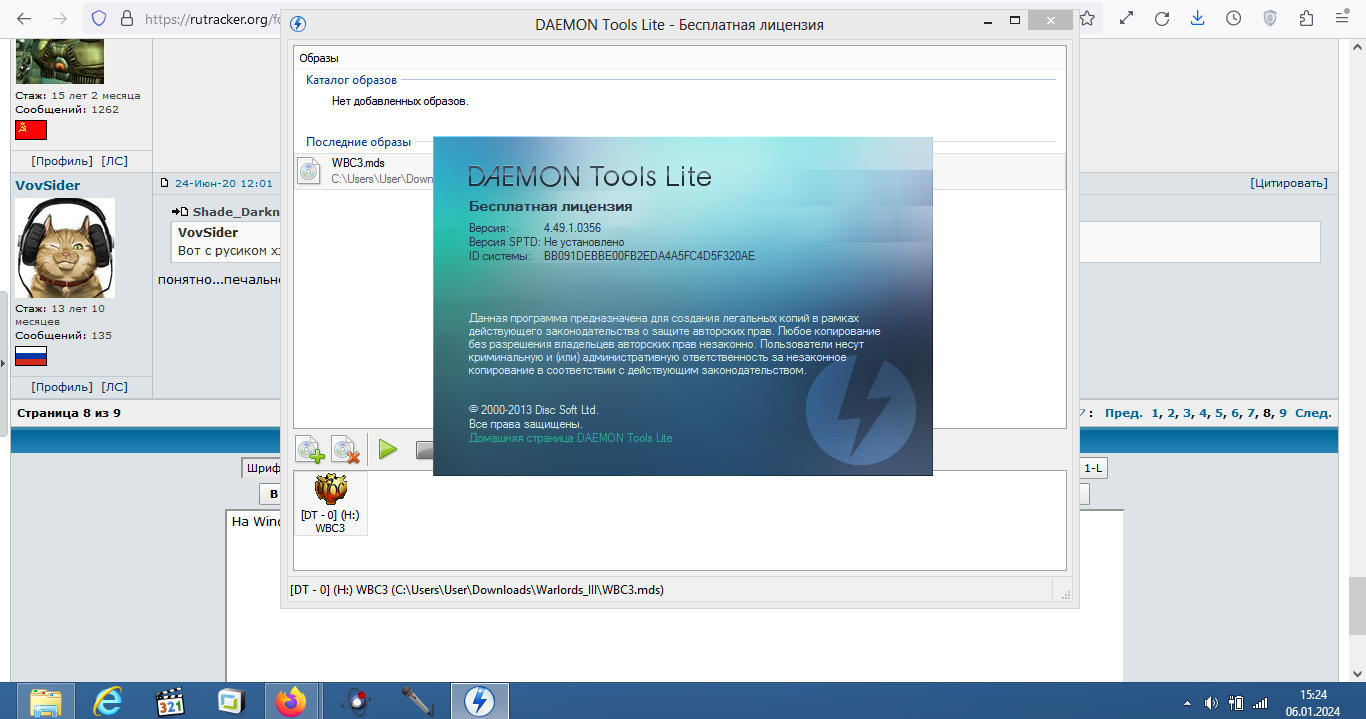Click the site padlock icon in address bar
This screenshot has width=1366, height=719.
126,18
